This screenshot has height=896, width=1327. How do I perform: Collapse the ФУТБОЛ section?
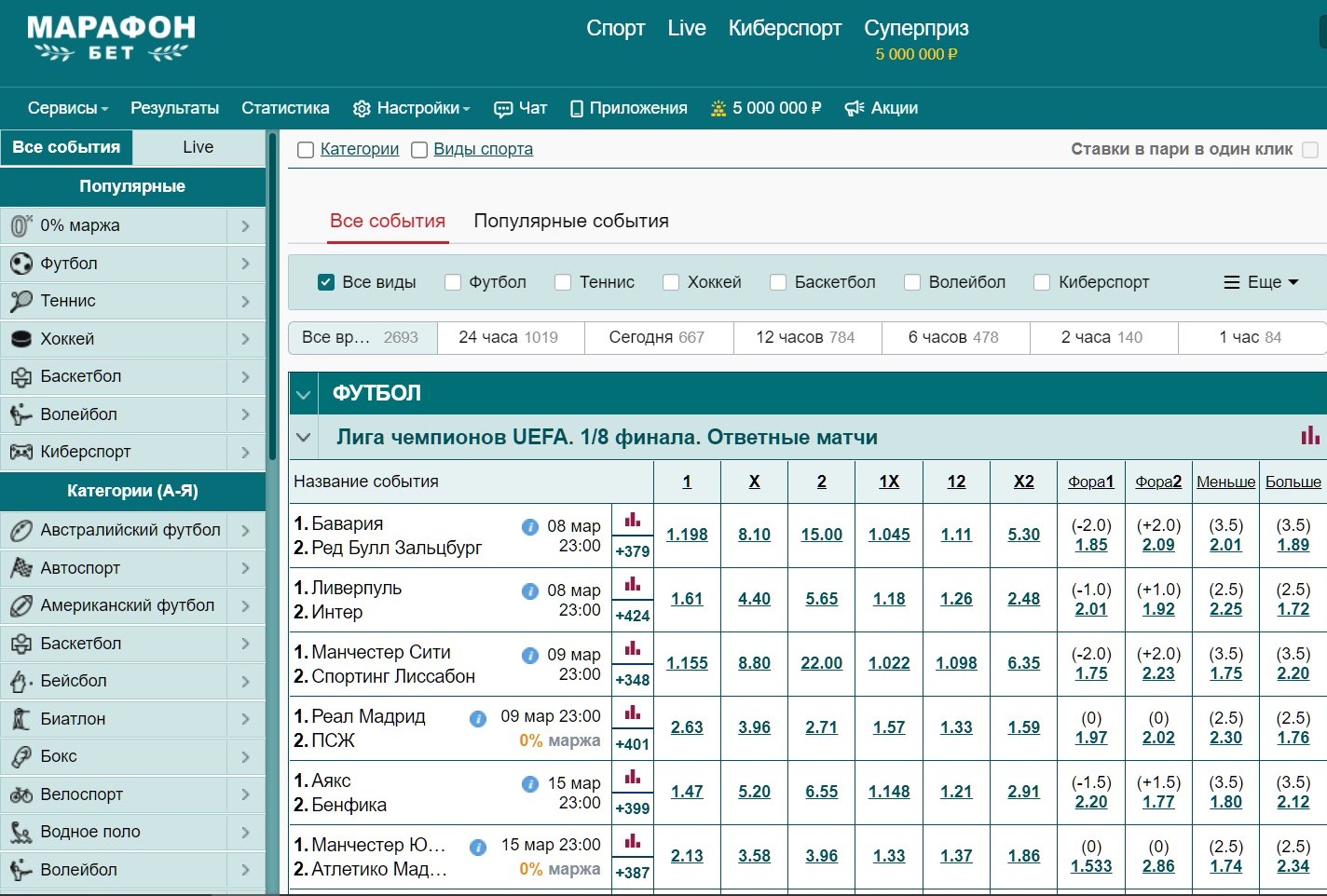pyautogui.click(x=304, y=394)
